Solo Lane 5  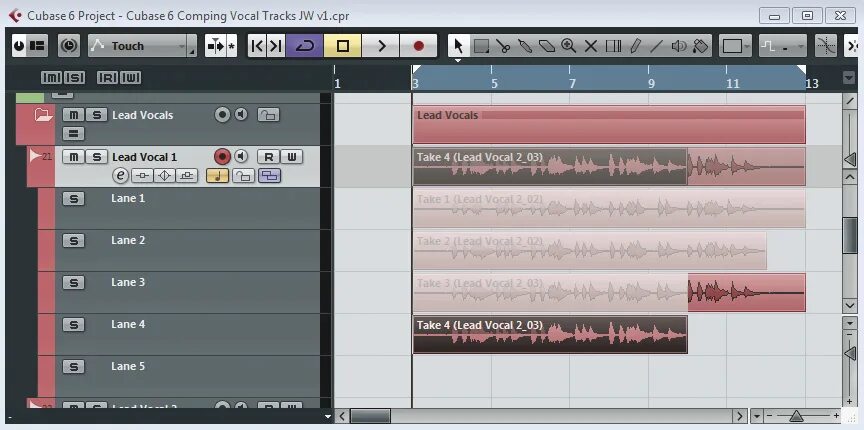tap(73, 367)
